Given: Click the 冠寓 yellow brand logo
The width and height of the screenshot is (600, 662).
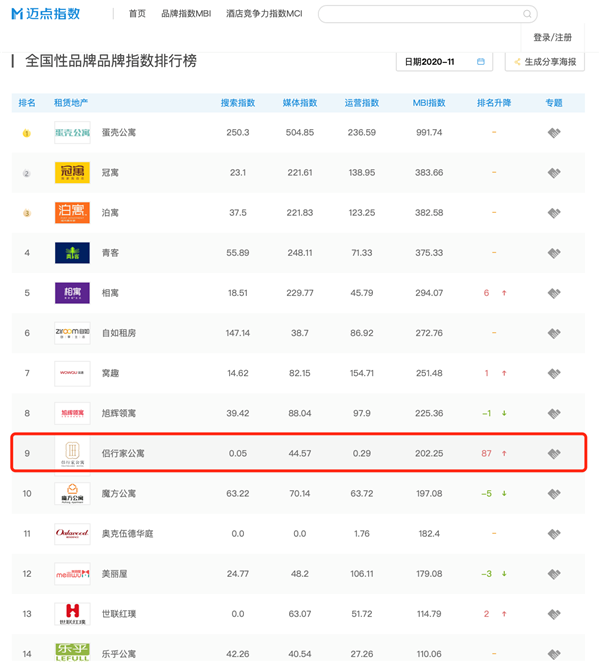Looking at the screenshot, I should [72, 172].
